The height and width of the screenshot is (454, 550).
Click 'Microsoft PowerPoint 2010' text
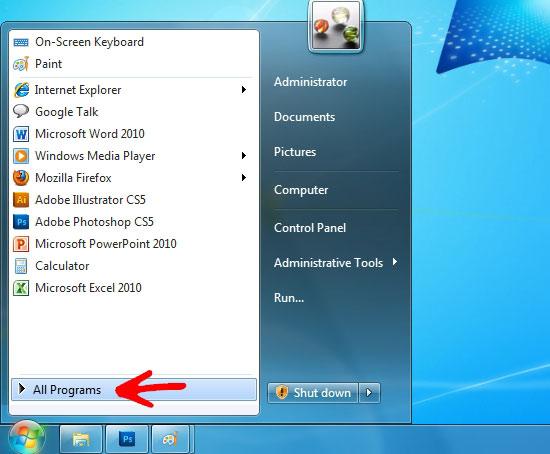[x=106, y=244]
